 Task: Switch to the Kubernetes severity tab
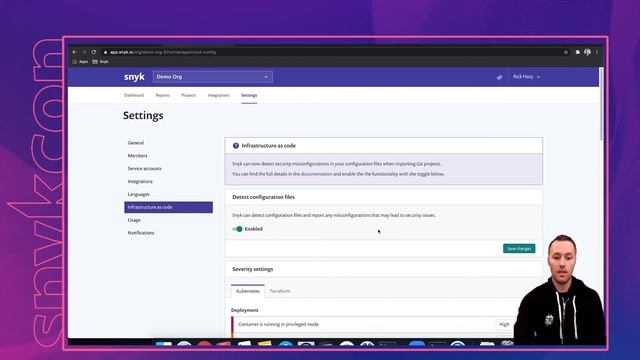coord(248,291)
